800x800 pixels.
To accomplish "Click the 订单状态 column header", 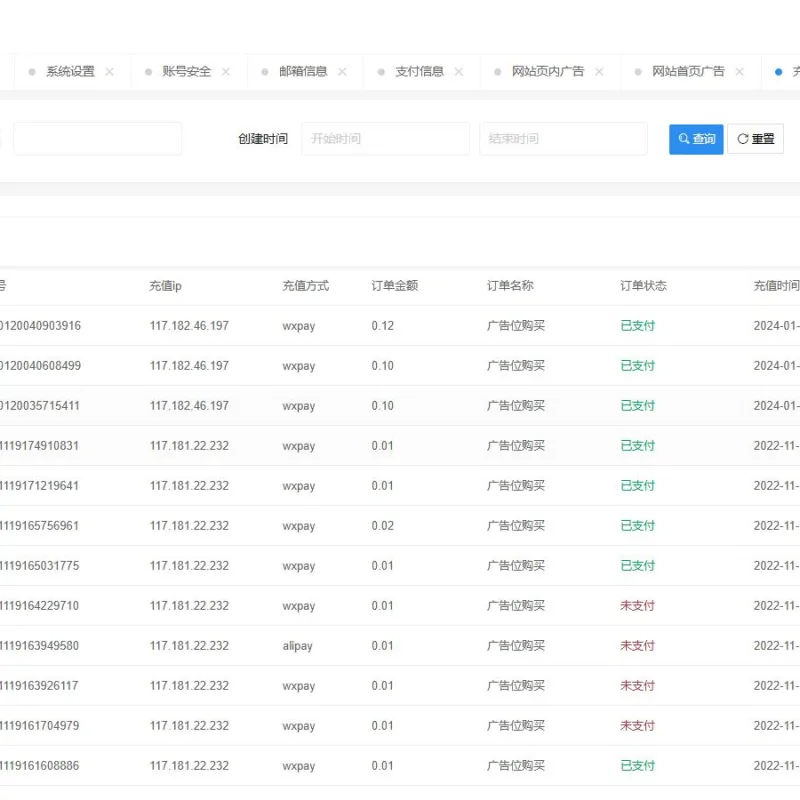I will [643, 286].
